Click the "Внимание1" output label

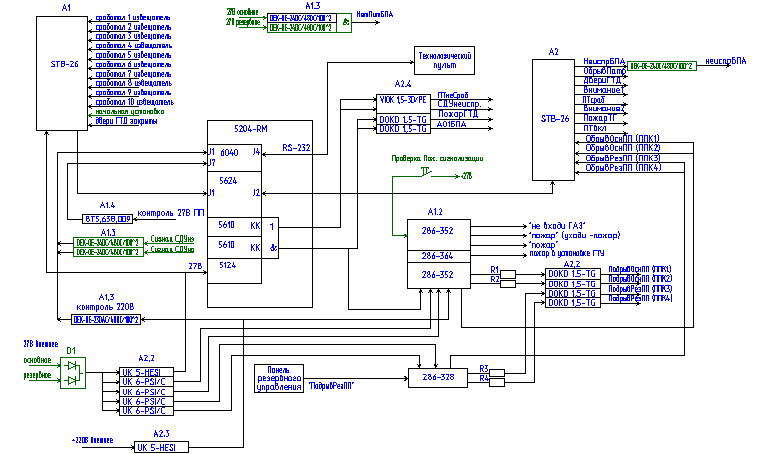click(x=604, y=90)
